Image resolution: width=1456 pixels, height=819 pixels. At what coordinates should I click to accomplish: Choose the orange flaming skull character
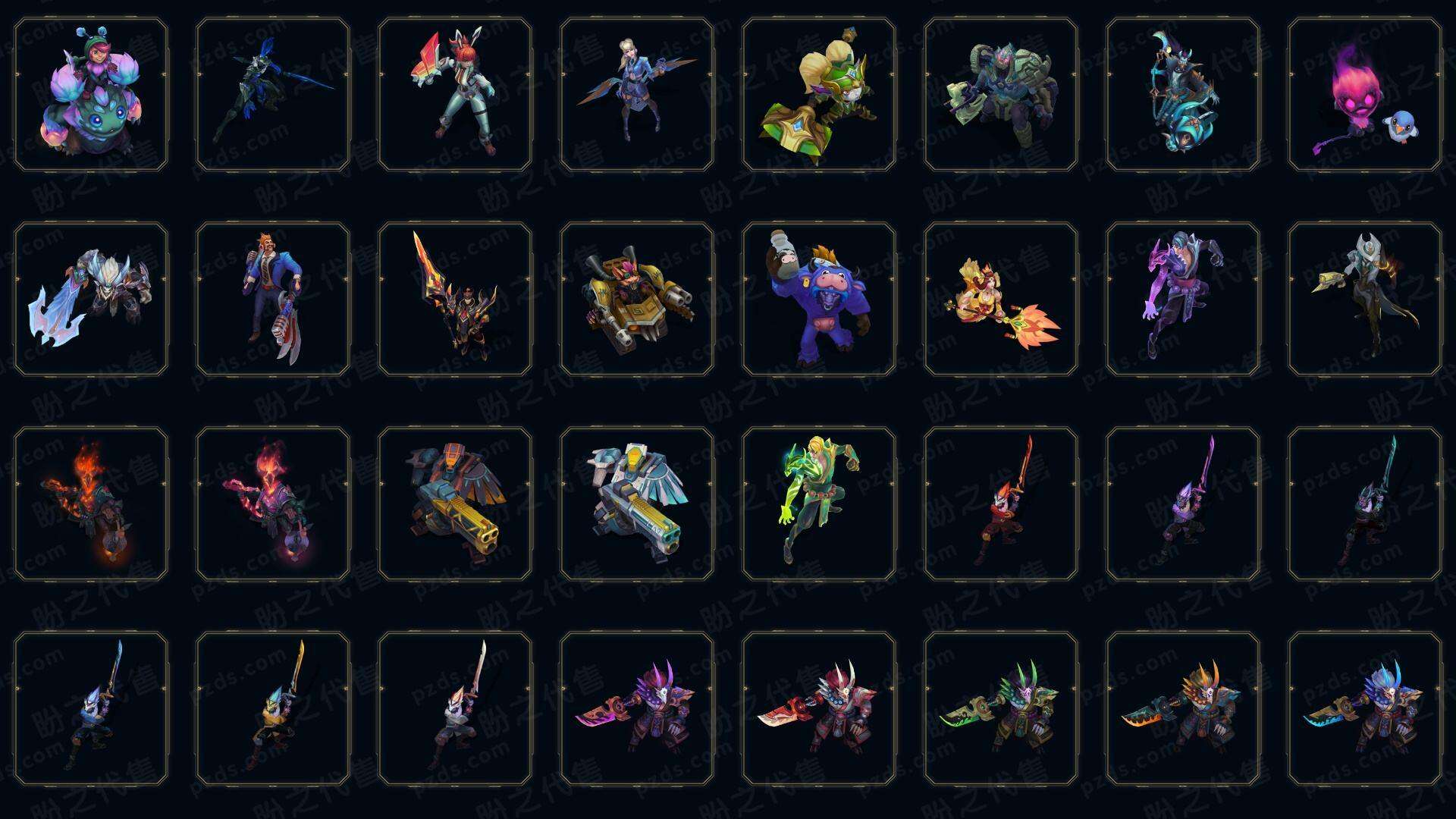(91, 504)
